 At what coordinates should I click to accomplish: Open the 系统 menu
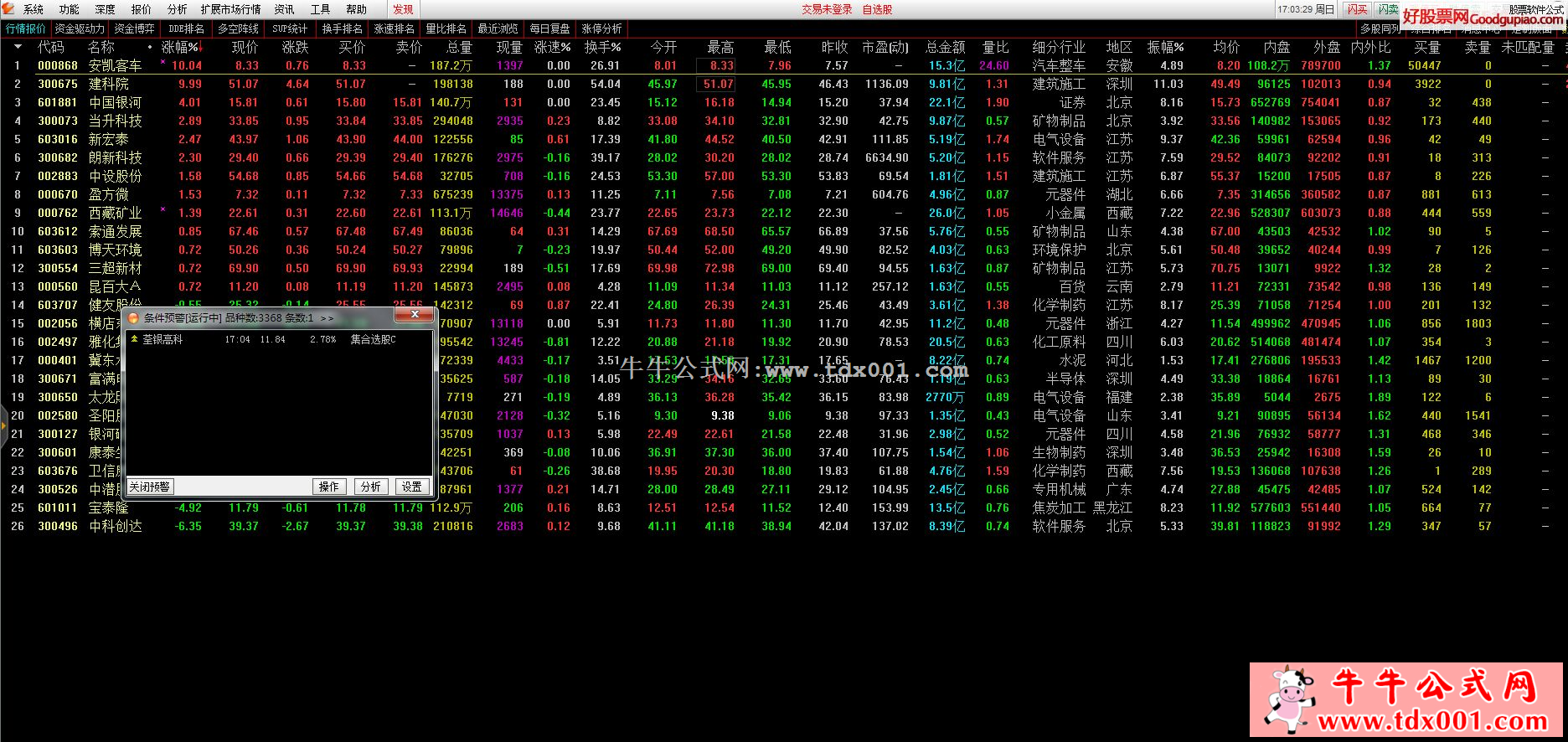(34, 9)
